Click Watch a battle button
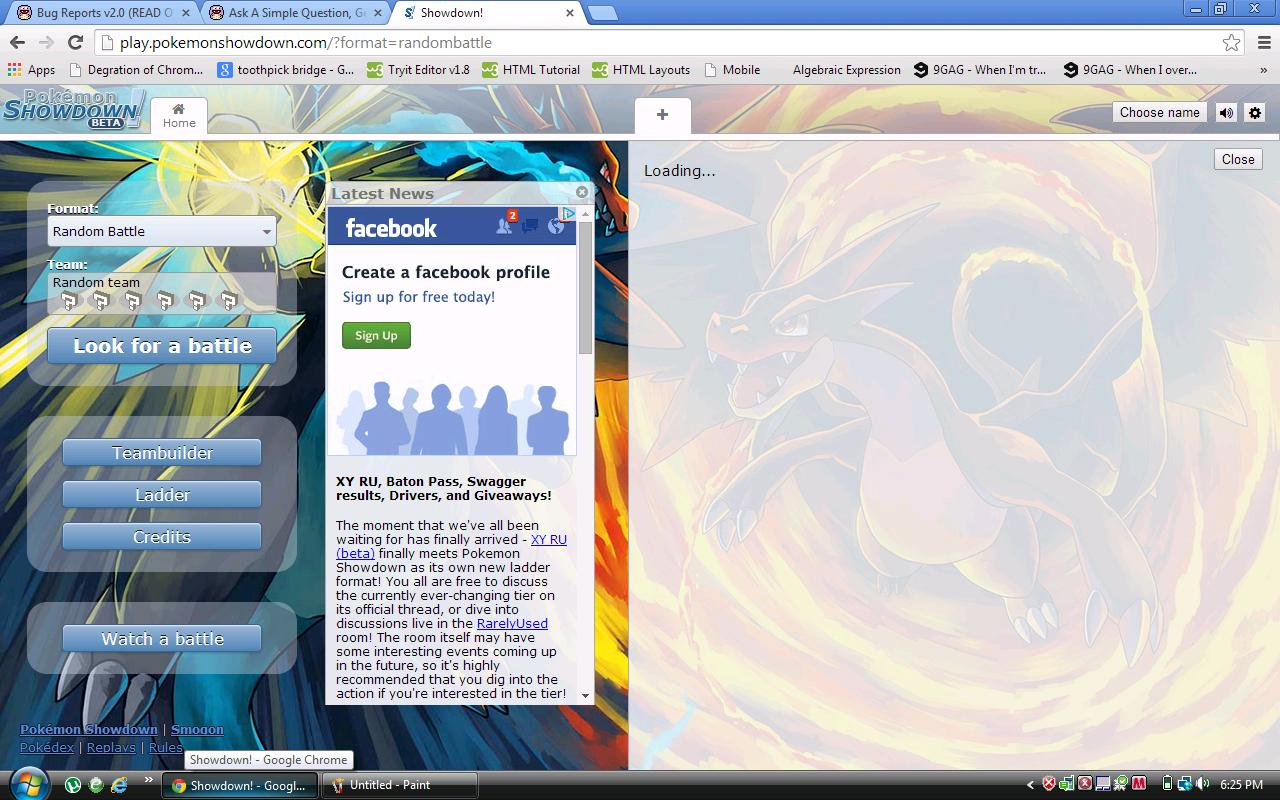 pos(162,639)
